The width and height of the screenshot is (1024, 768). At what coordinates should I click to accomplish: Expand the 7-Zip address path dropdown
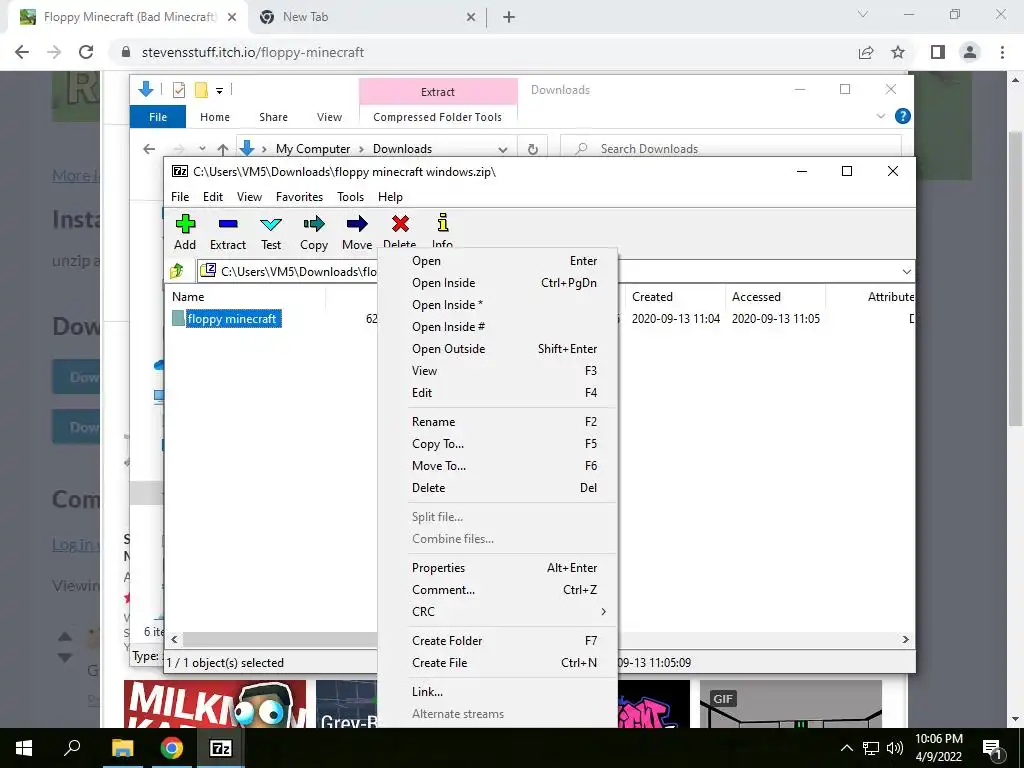pos(906,272)
